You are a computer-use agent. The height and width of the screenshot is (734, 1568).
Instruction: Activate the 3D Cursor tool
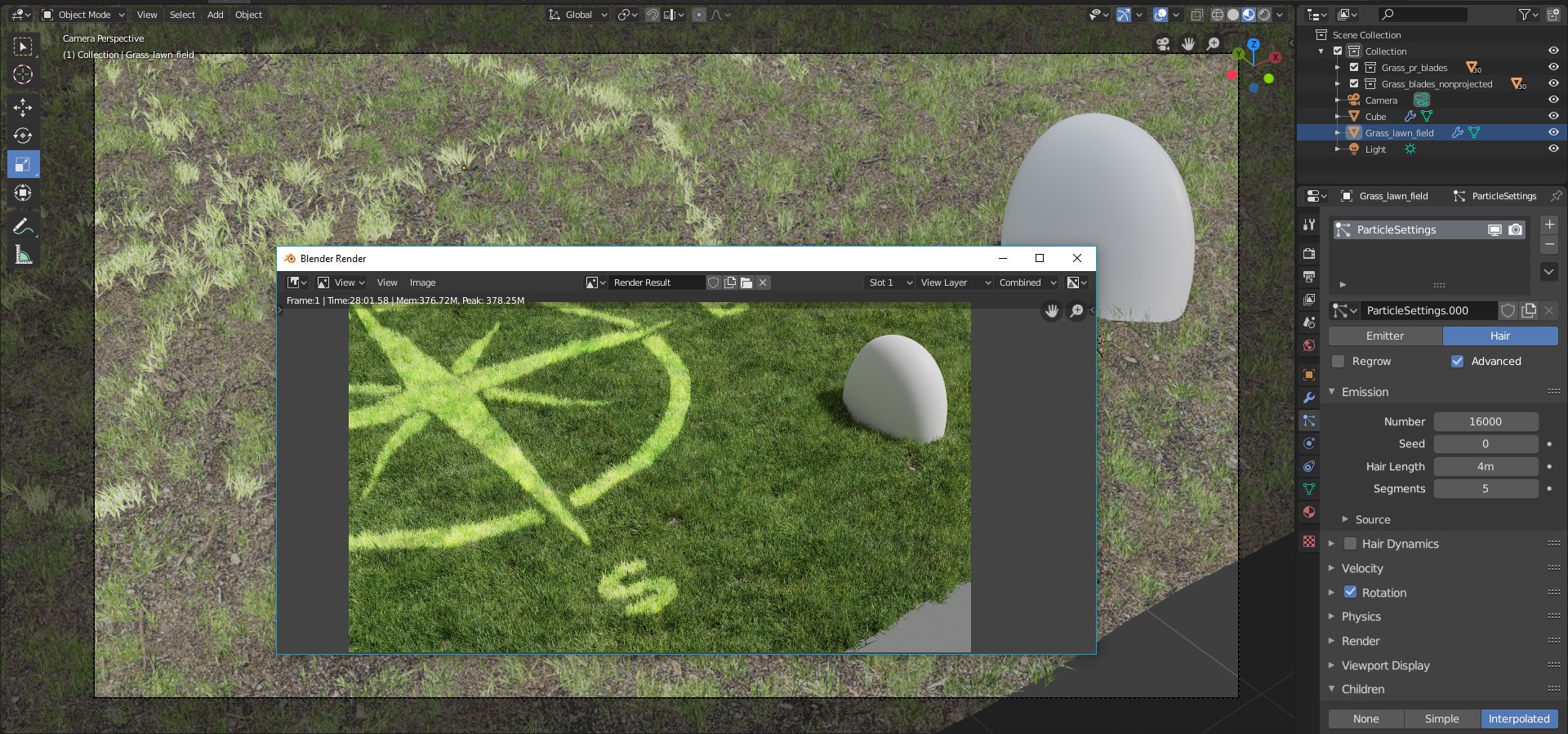pyautogui.click(x=23, y=74)
